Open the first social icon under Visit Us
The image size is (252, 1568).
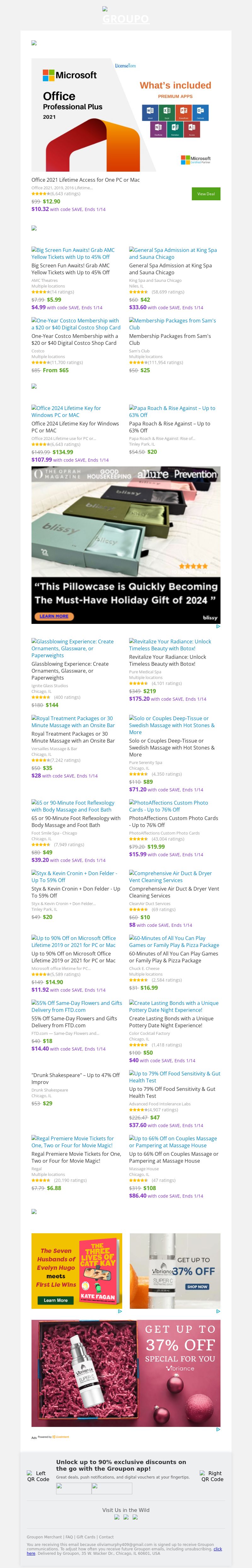click(x=116, y=1517)
